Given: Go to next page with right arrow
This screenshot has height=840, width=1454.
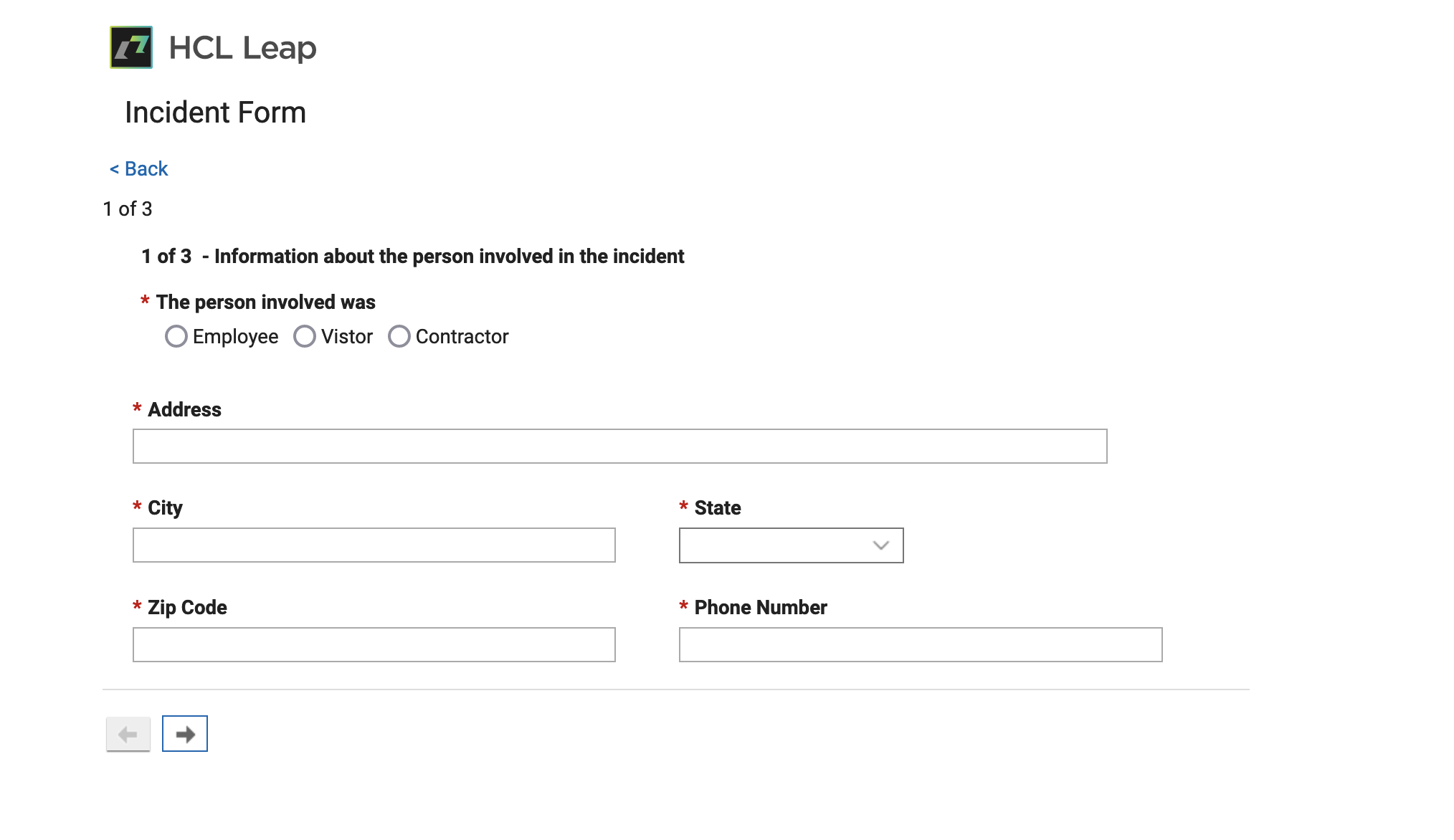Looking at the screenshot, I should pos(185,733).
